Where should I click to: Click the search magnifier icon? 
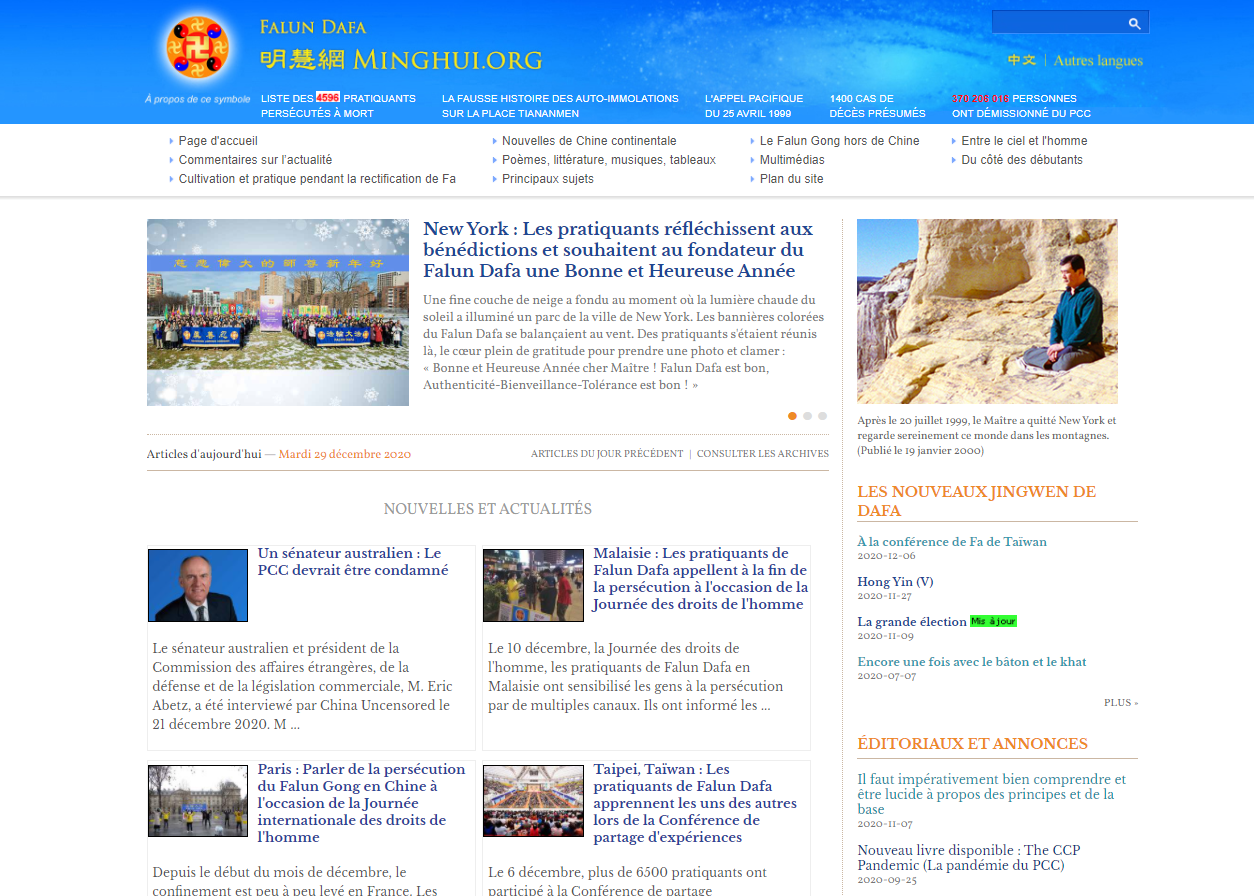click(x=1134, y=23)
